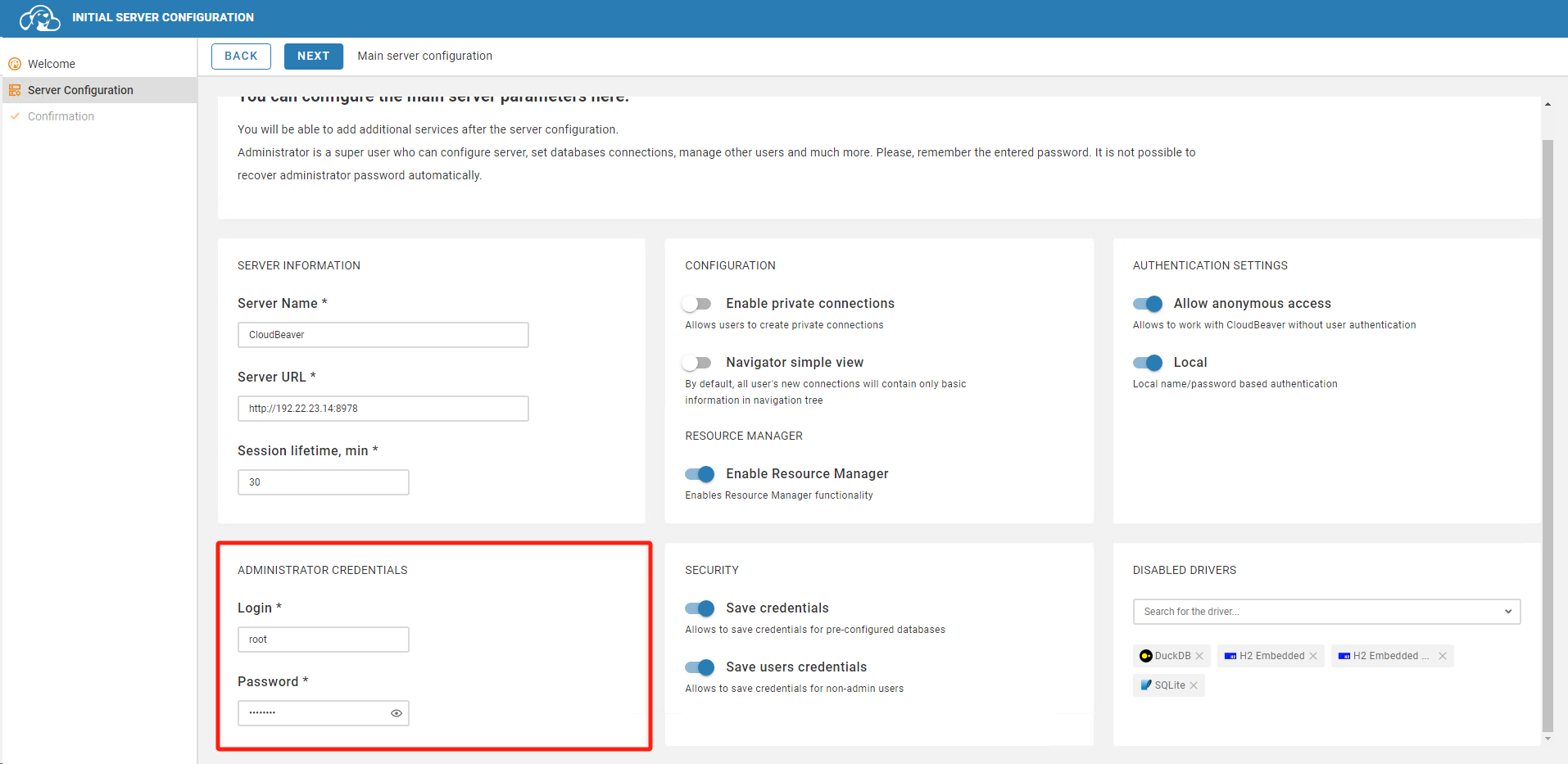Enable private connections toggle

[x=698, y=304]
